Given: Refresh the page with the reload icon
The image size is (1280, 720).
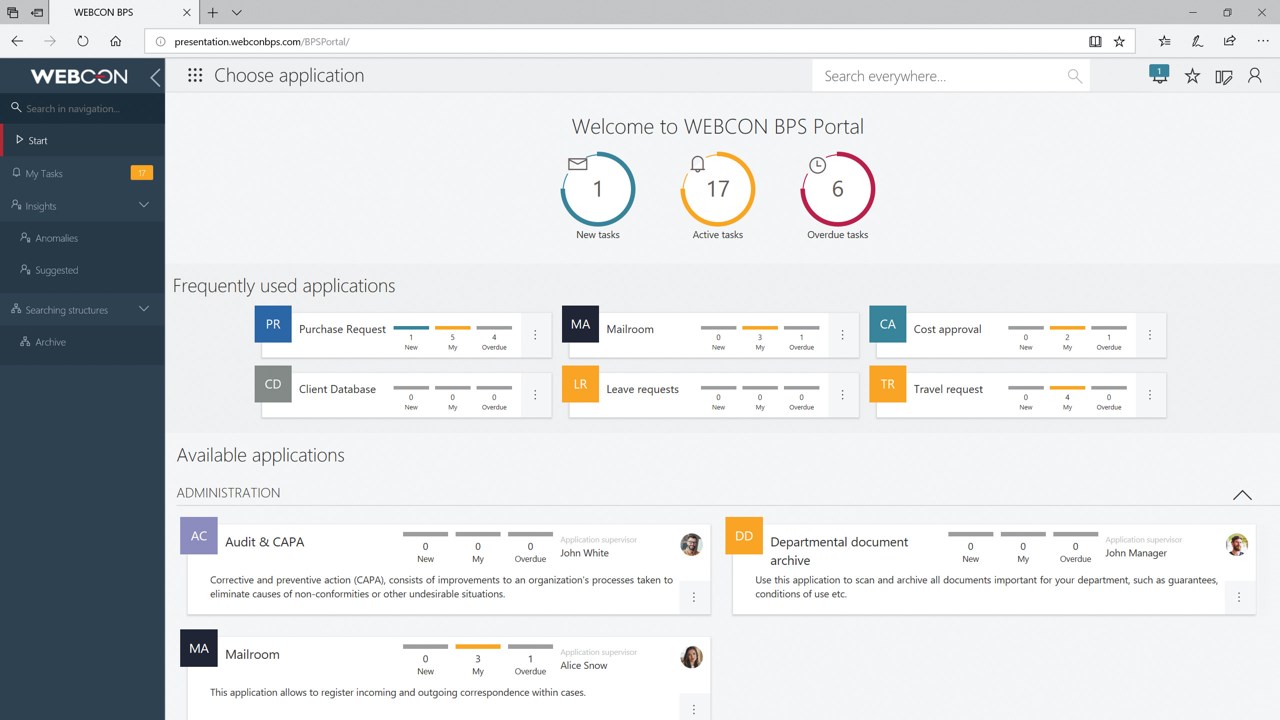Looking at the screenshot, I should coord(83,41).
